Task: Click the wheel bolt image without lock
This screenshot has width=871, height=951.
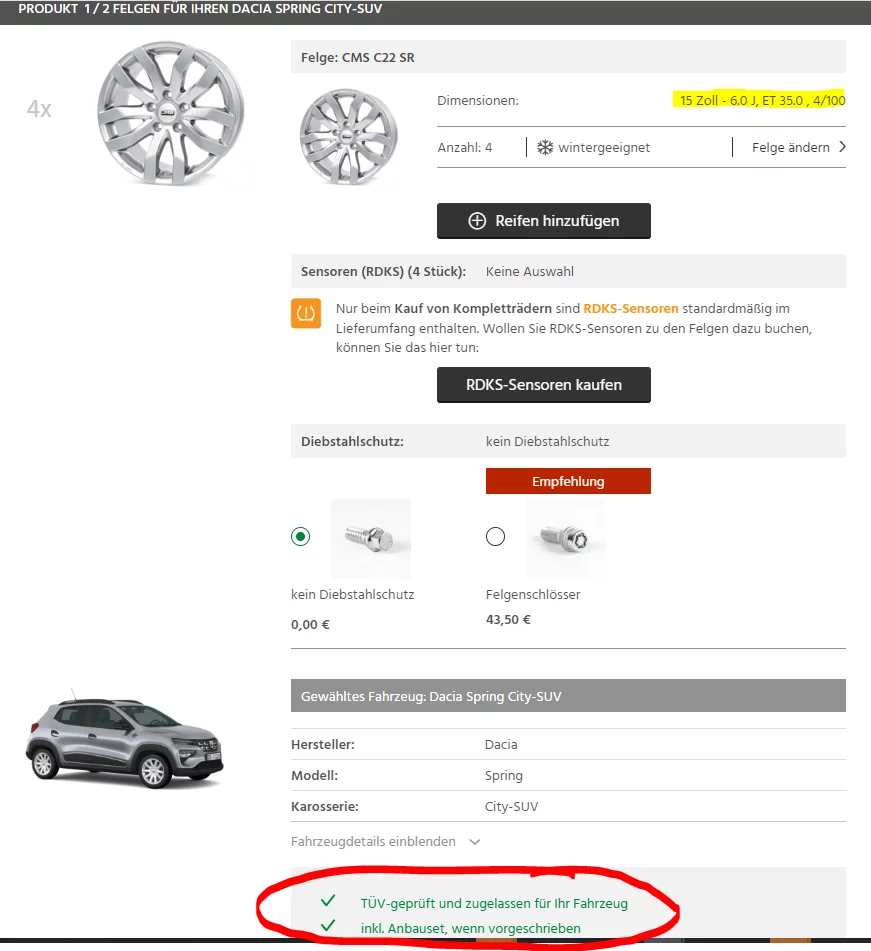Action: 370,538
